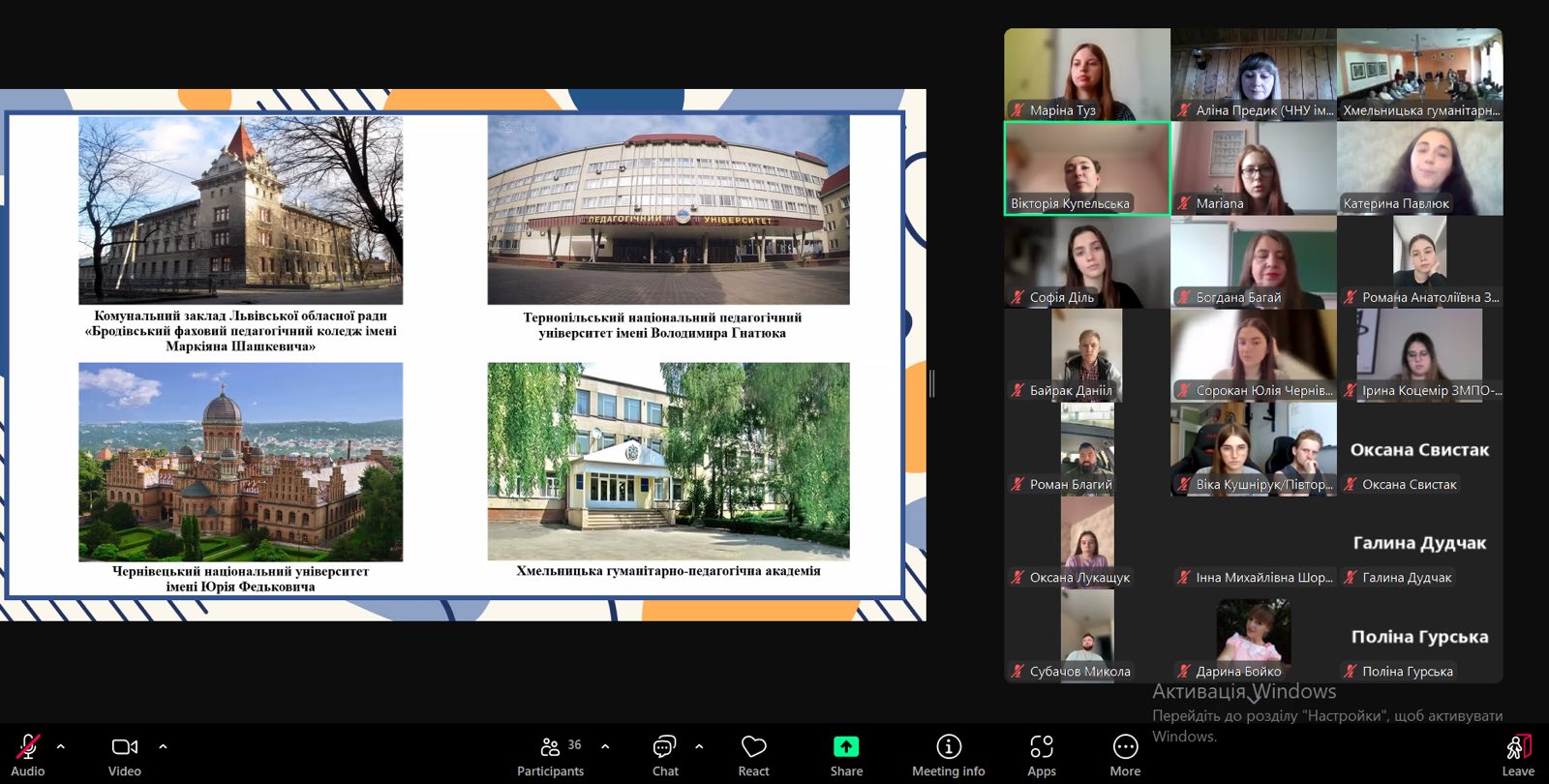Click muted mic icon beside Роман Благий
Screen dimensions: 1549x784
(1017, 484)
